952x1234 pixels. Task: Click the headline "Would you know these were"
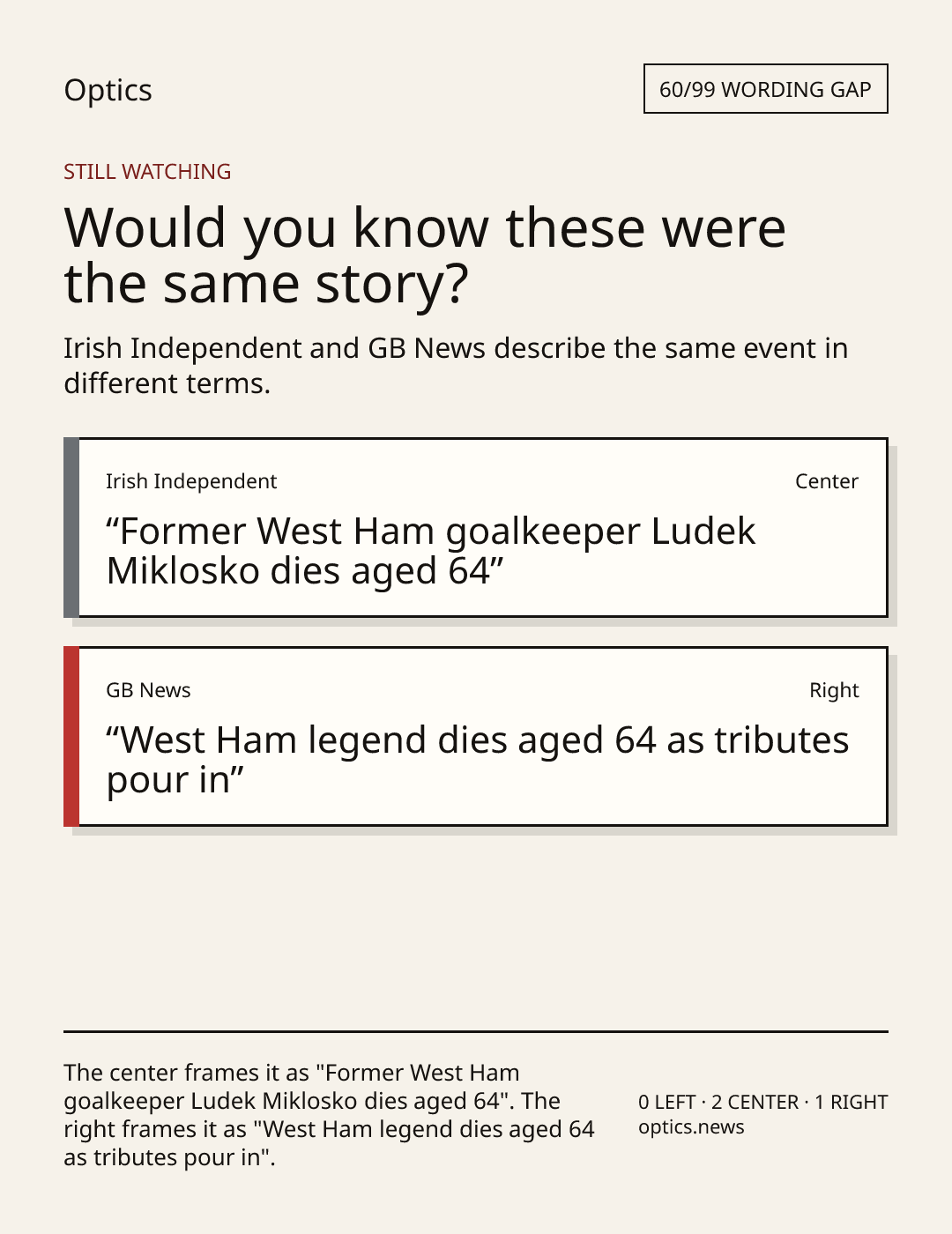coord(424,227)
